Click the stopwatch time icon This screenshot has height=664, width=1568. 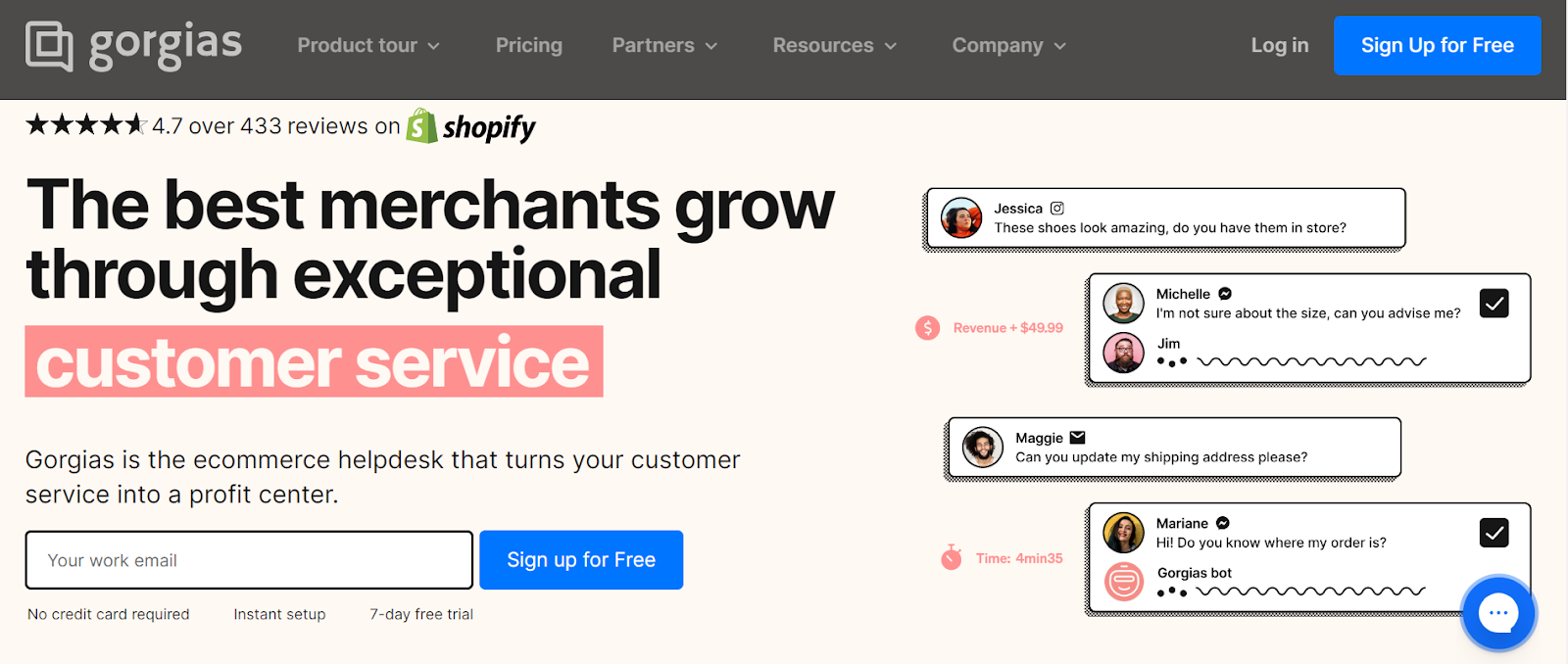point(951,558)
